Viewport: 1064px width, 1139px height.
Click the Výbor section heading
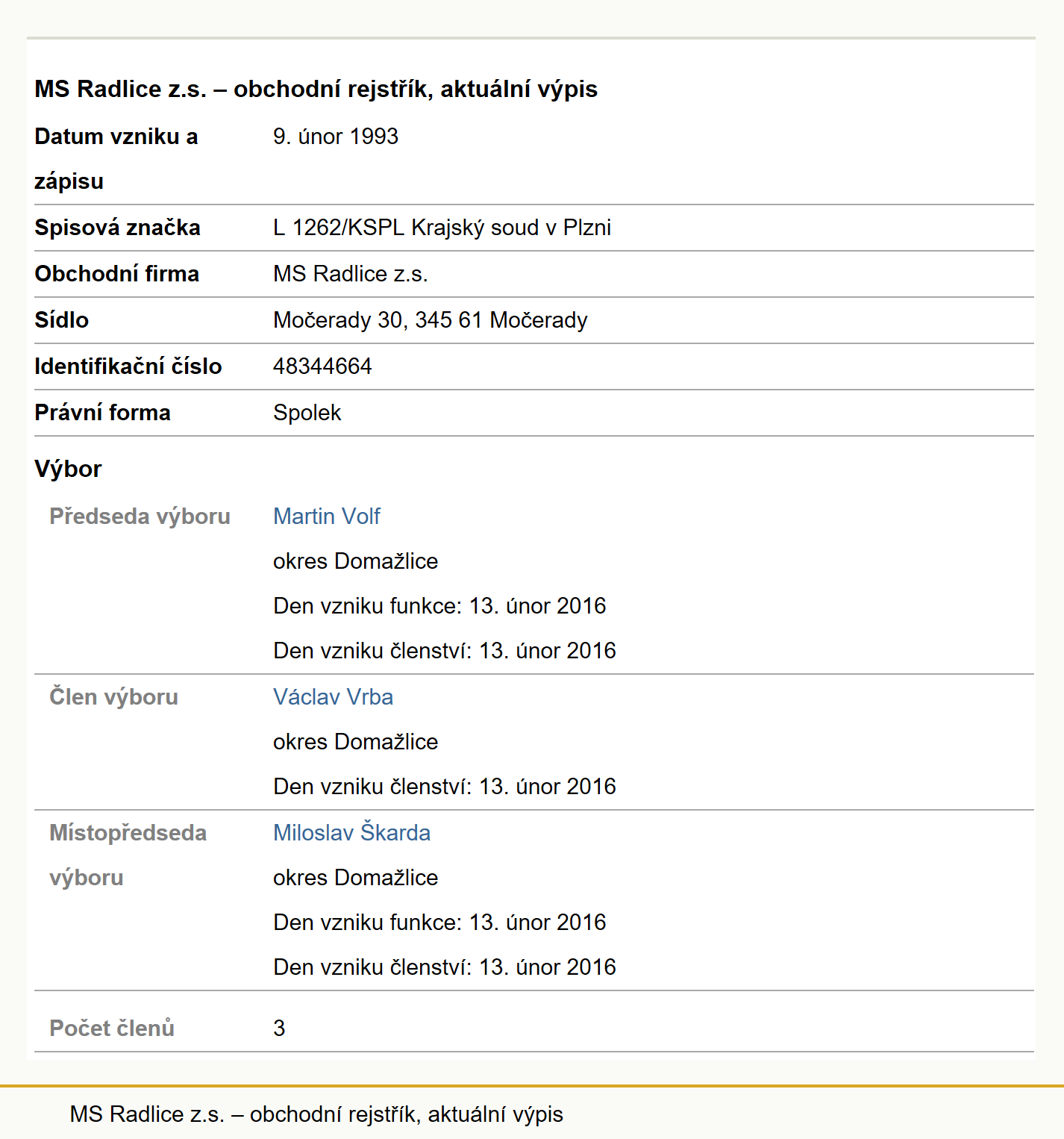click(68, 468)
